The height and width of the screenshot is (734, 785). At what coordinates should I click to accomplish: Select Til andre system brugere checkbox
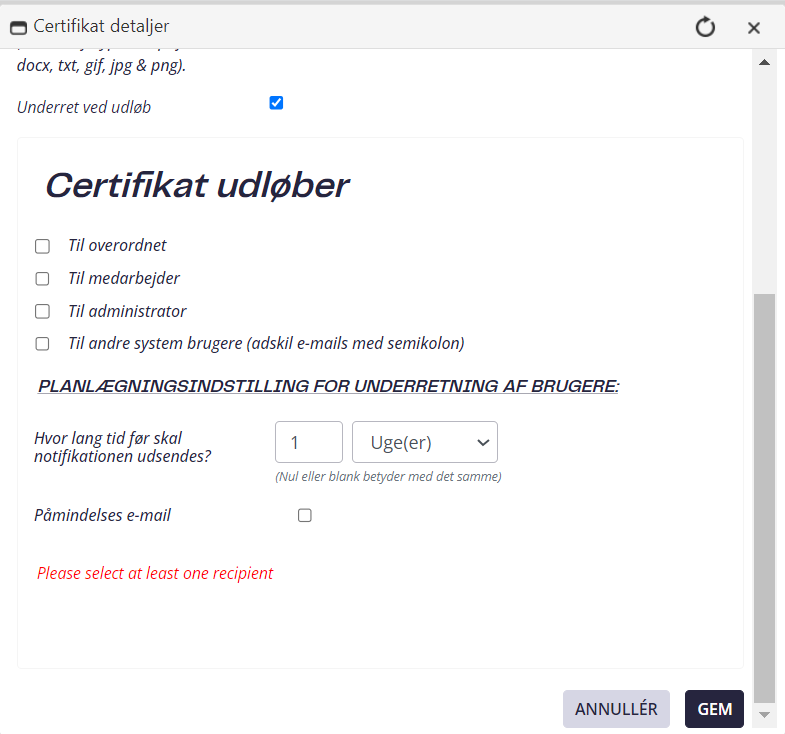tap(43, 344)
